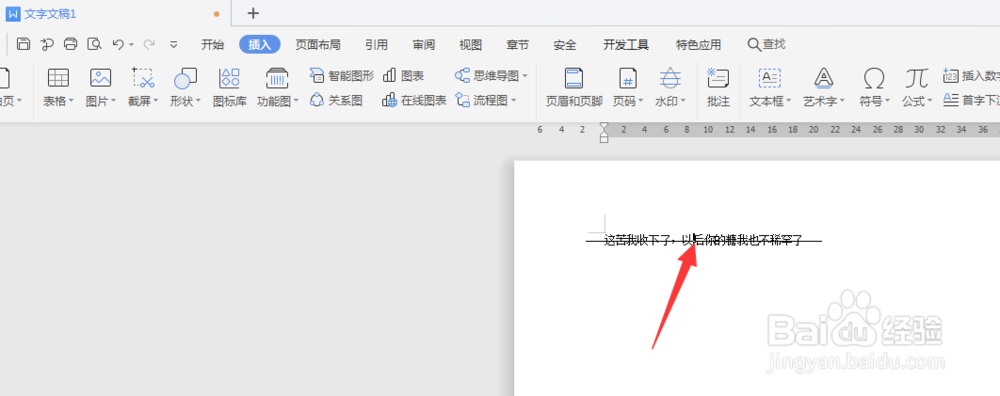1000x396 pixels.
Task: Click the first-line indent marker on ruler
Action: tap(604, 127)
